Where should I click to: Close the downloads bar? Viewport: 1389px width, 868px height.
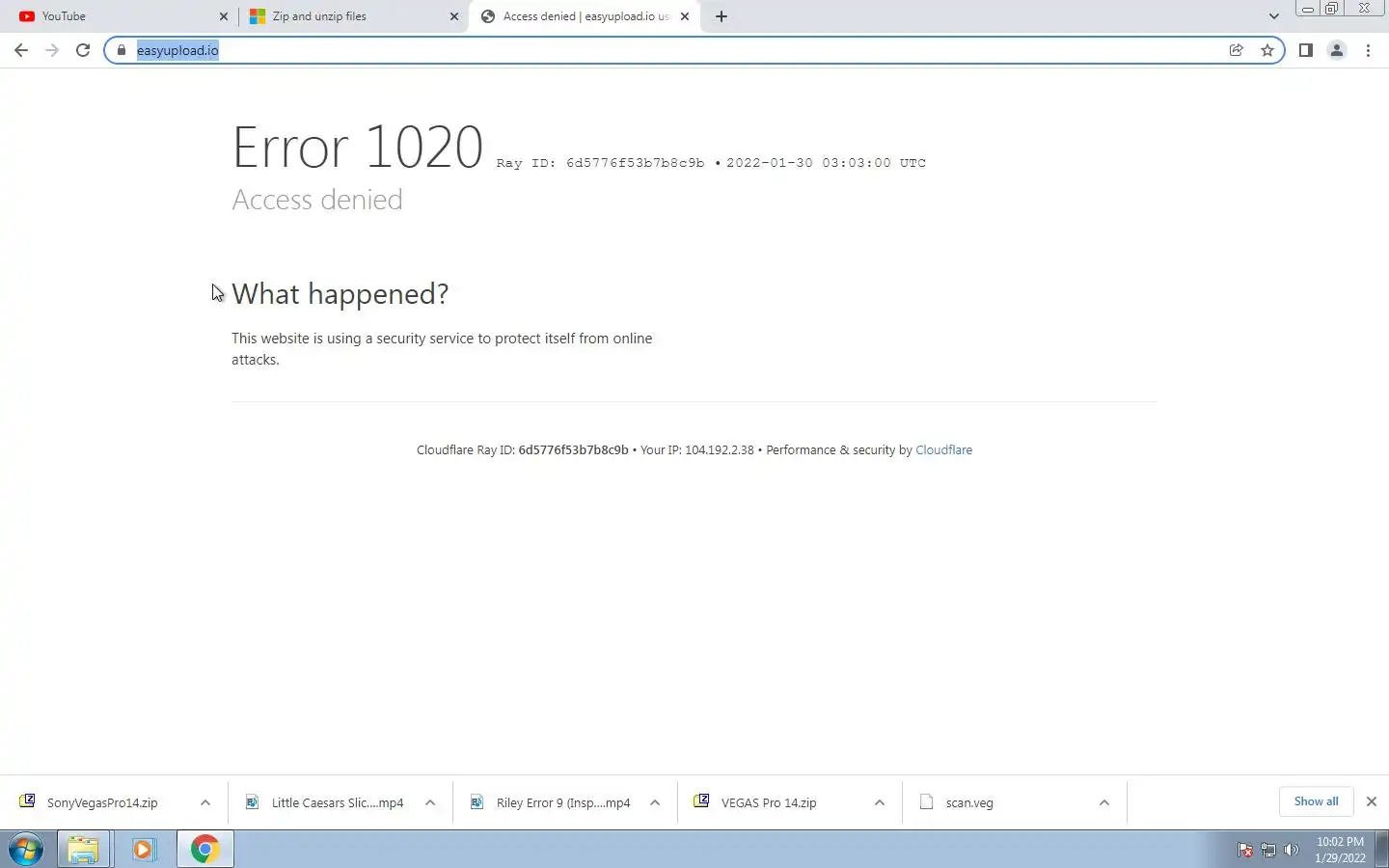click(x=1372, y=801)
